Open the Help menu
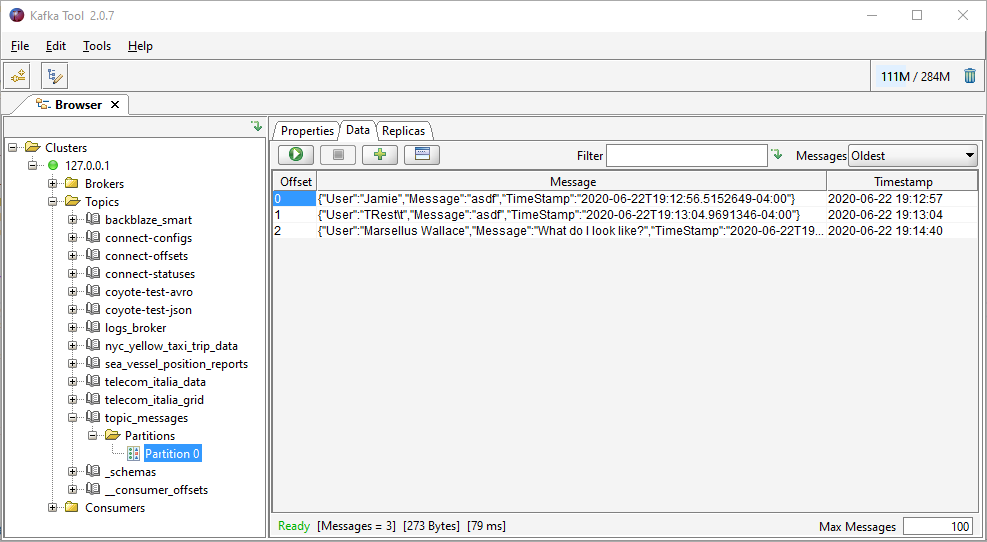This screenshot has width=987, height=542. pos(140,46)
